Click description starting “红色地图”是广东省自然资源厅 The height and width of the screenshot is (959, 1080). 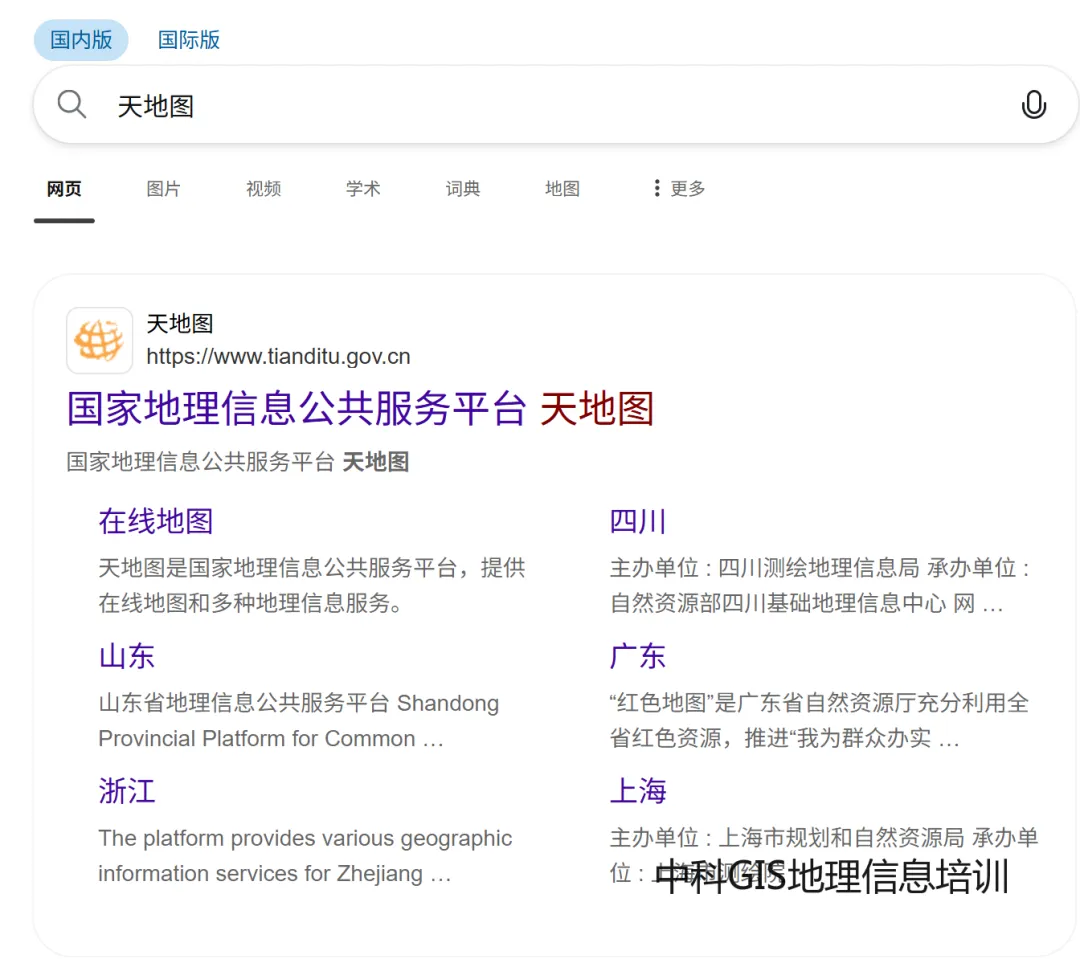coord(820,720)
